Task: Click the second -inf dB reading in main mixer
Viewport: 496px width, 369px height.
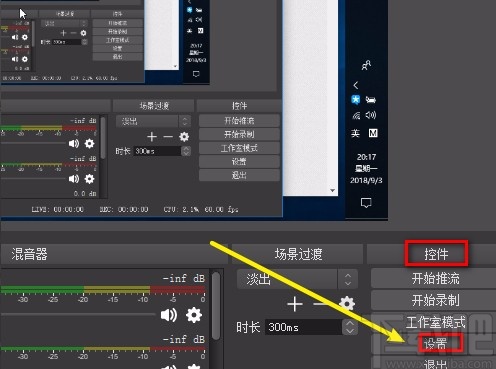Action: (184, 339)
